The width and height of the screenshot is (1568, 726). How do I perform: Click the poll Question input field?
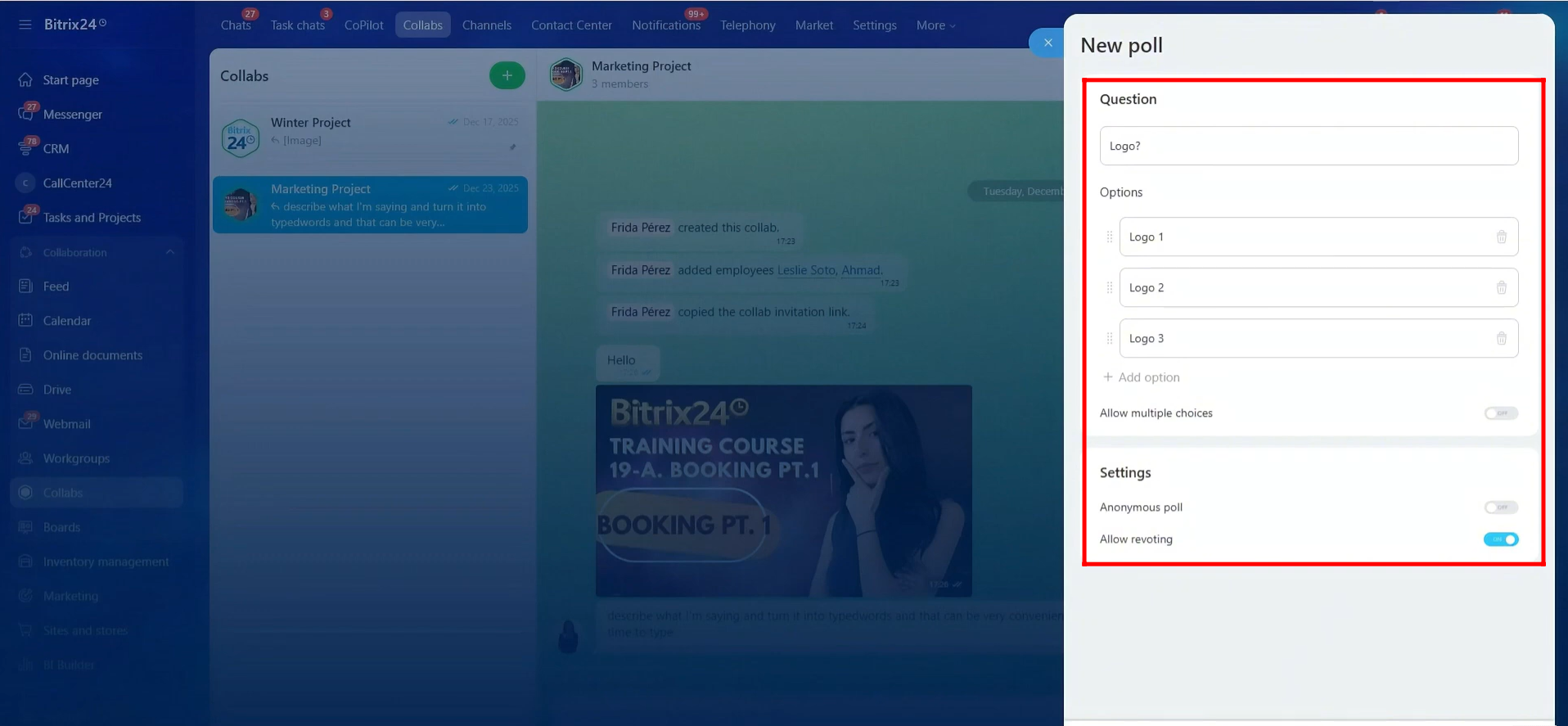click(x=1308, y=146)
